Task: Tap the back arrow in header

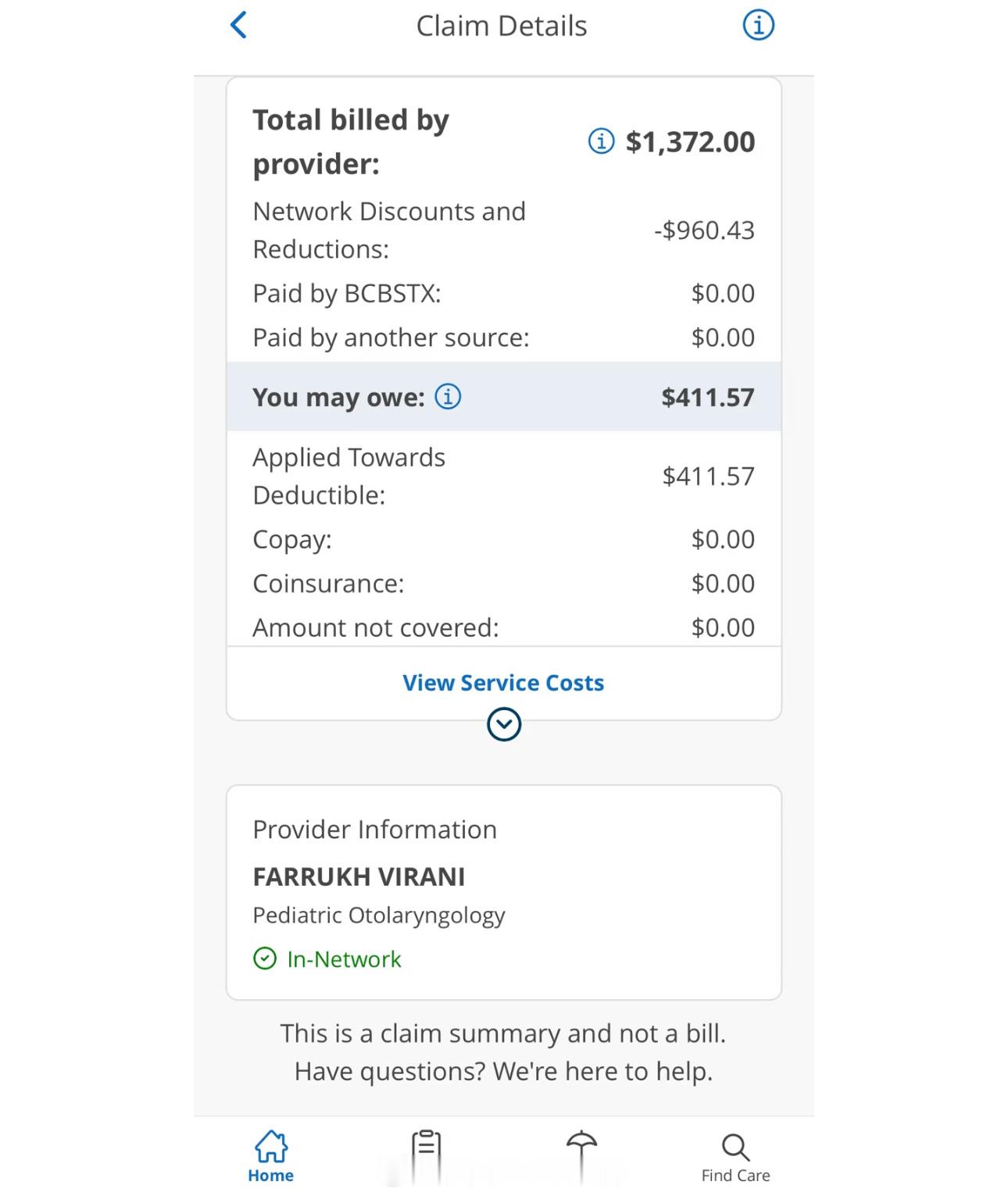Action: (x=239, y=25)
